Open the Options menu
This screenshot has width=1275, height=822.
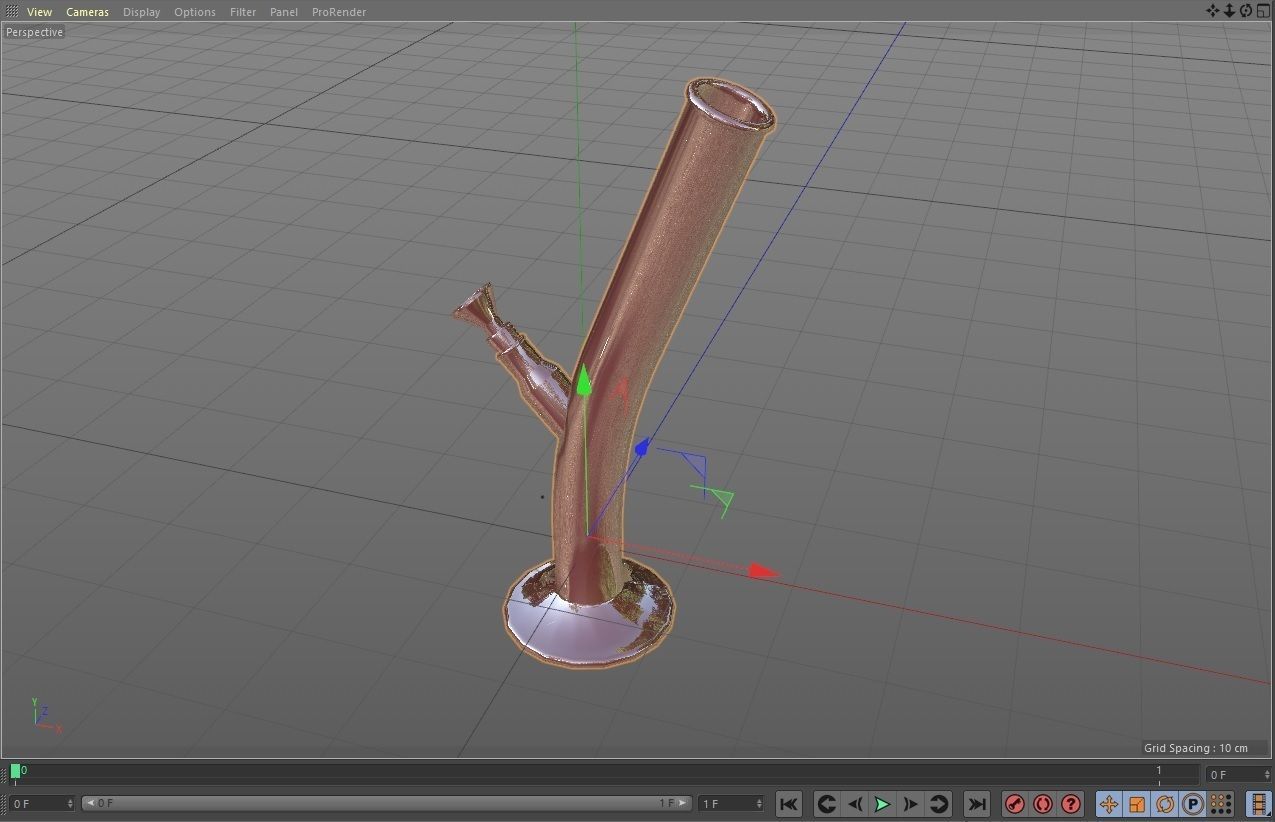click(194, 12)
